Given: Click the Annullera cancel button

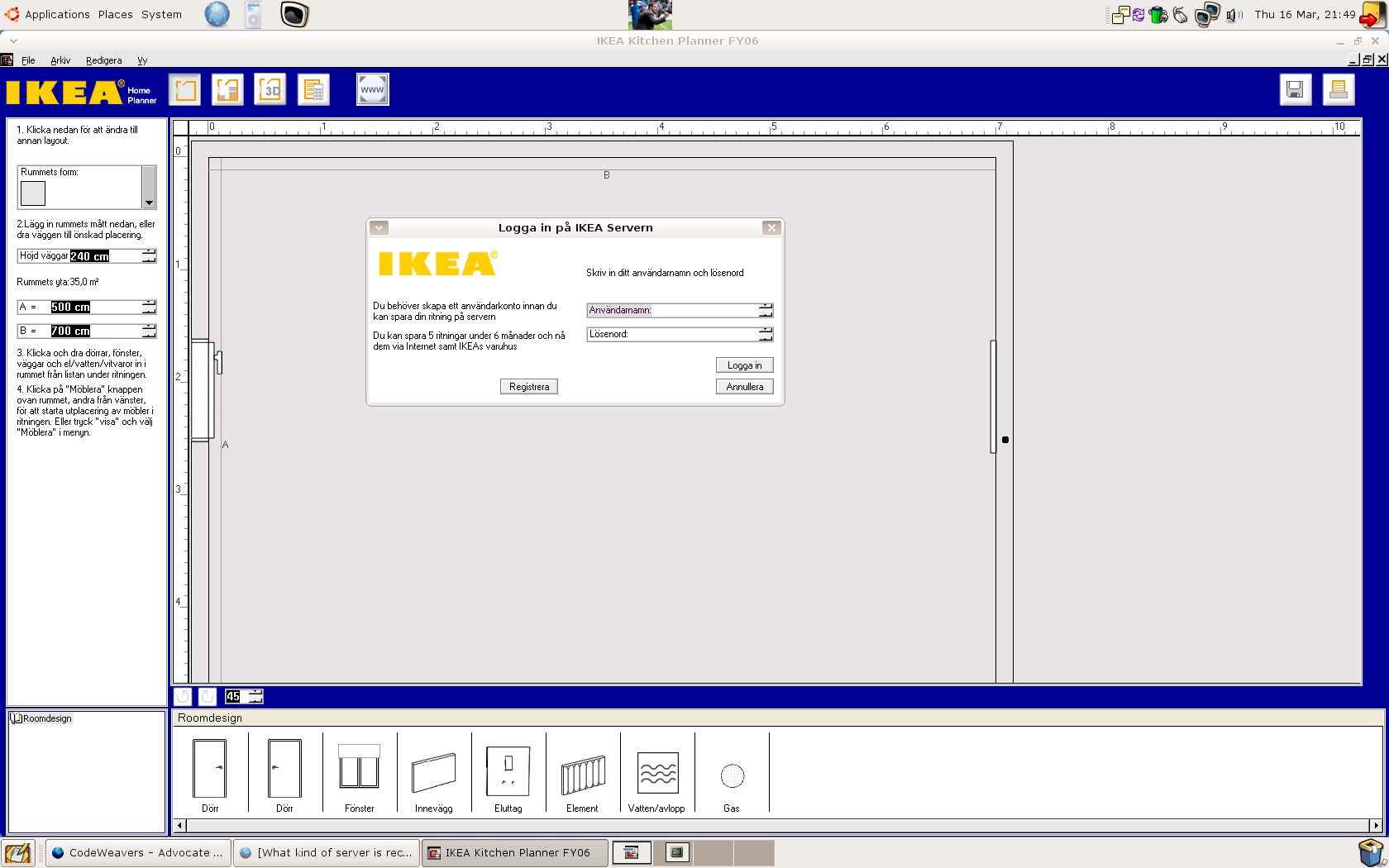Looking at the screenshot, I should click(x=744, y=387).
